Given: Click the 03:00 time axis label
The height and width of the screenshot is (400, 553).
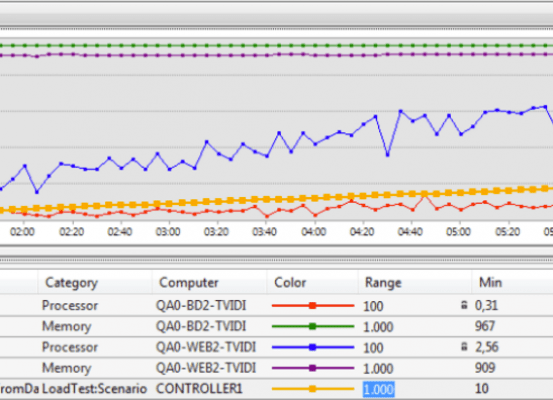Looking at the screenshot, I should [x=168, y=232].
